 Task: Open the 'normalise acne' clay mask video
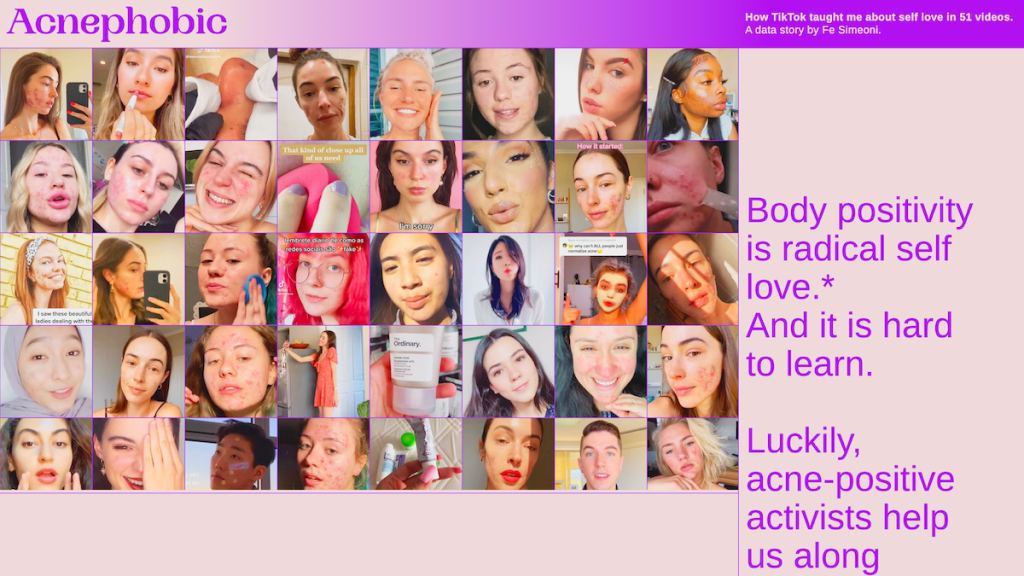click(x=600, y=279)
